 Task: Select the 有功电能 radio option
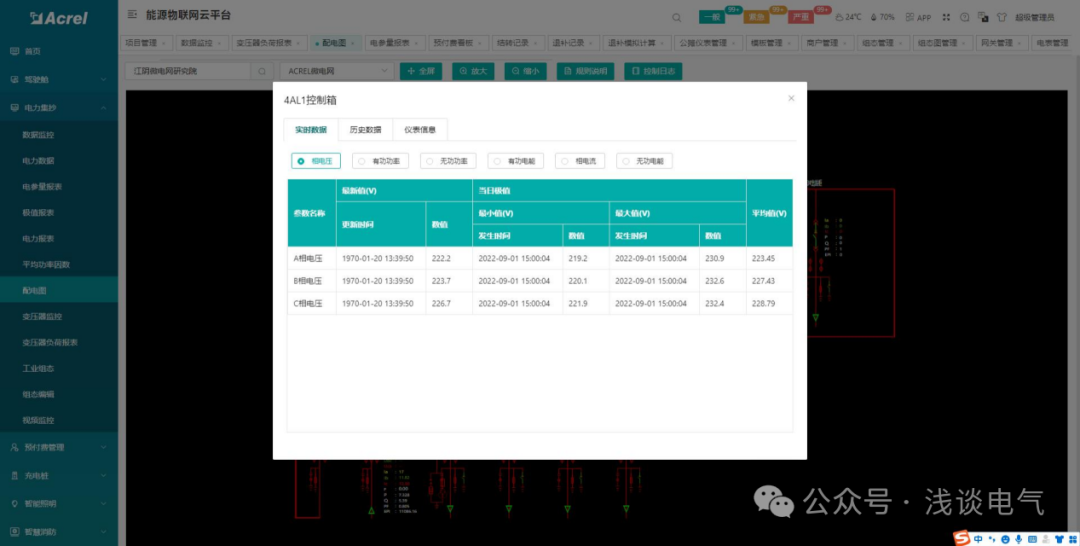(516, 161)
